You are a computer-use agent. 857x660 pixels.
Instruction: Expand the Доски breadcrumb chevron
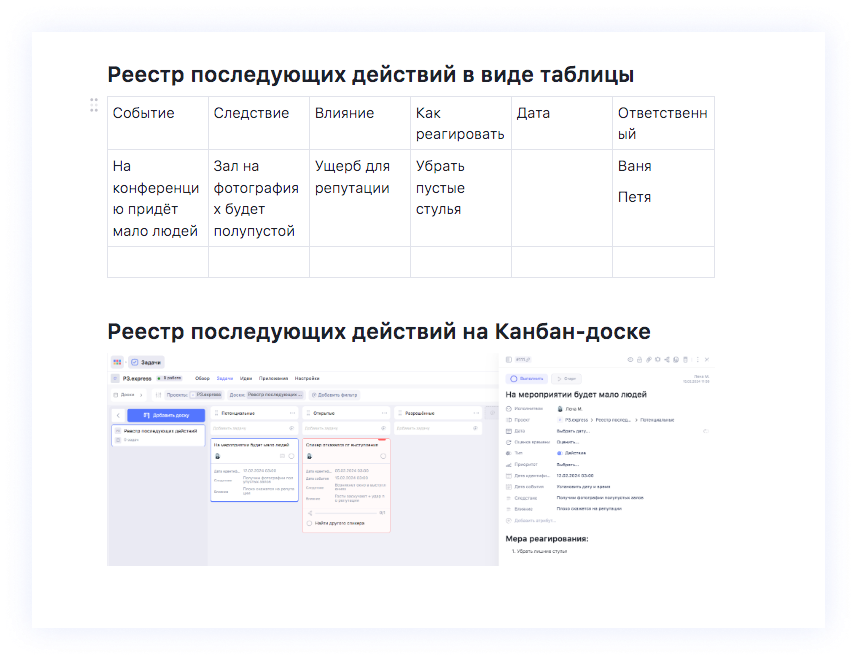[140, 395]
